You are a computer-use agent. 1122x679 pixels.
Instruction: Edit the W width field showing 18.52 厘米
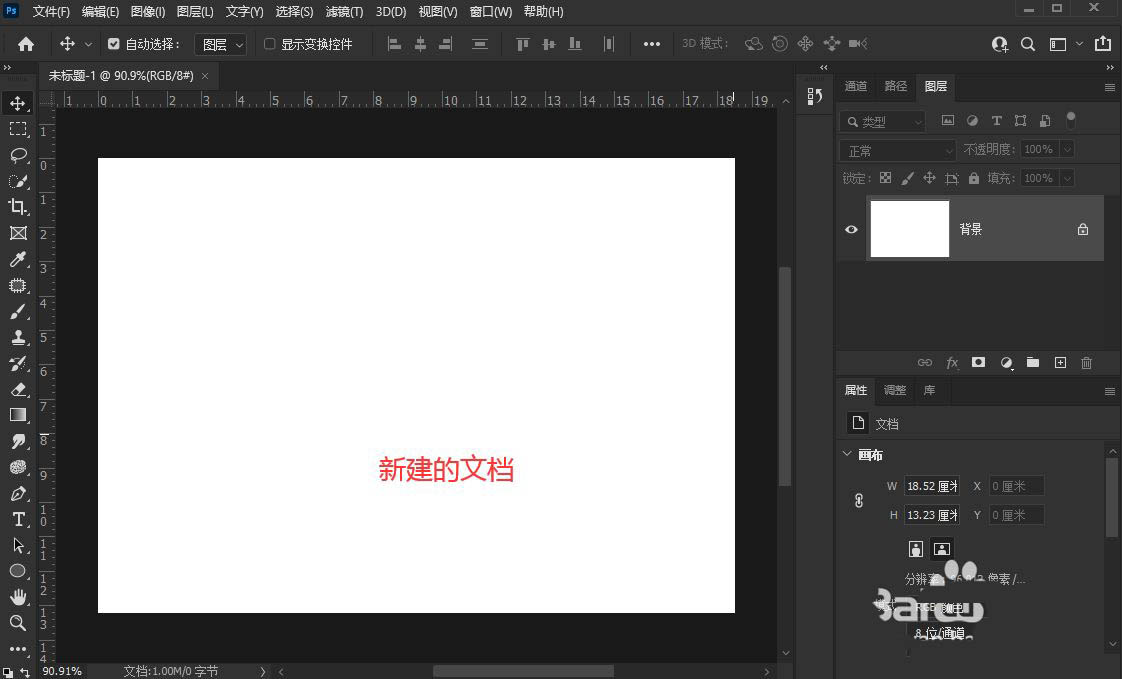point(931,486)
